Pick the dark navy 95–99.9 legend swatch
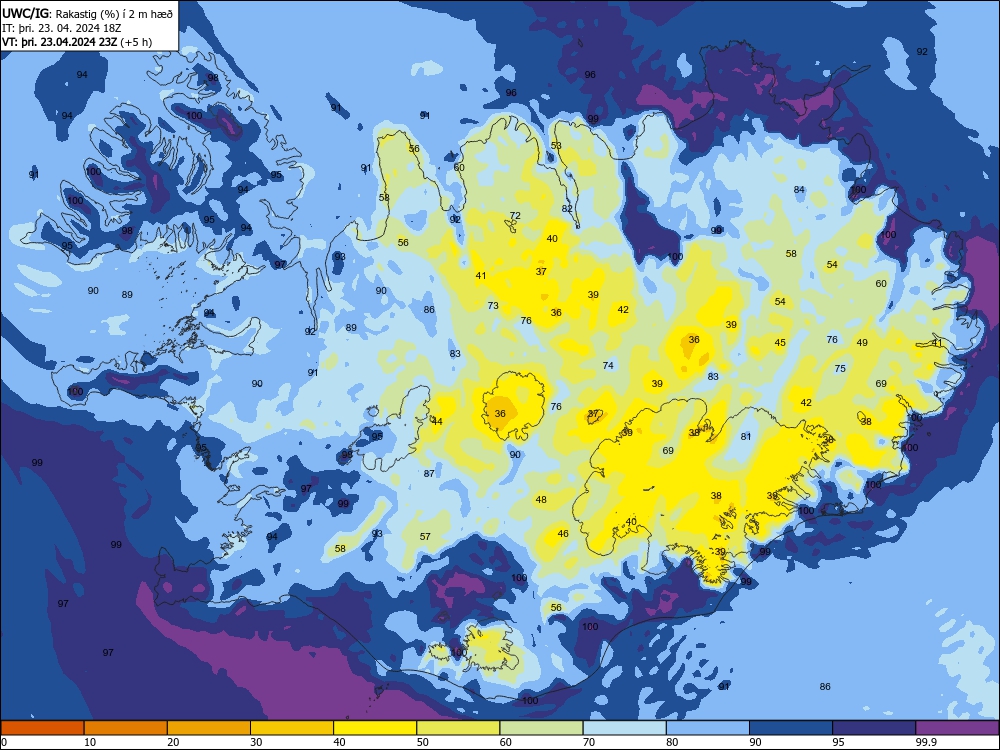The image size is (1000, 750). (x=874, y=728)
